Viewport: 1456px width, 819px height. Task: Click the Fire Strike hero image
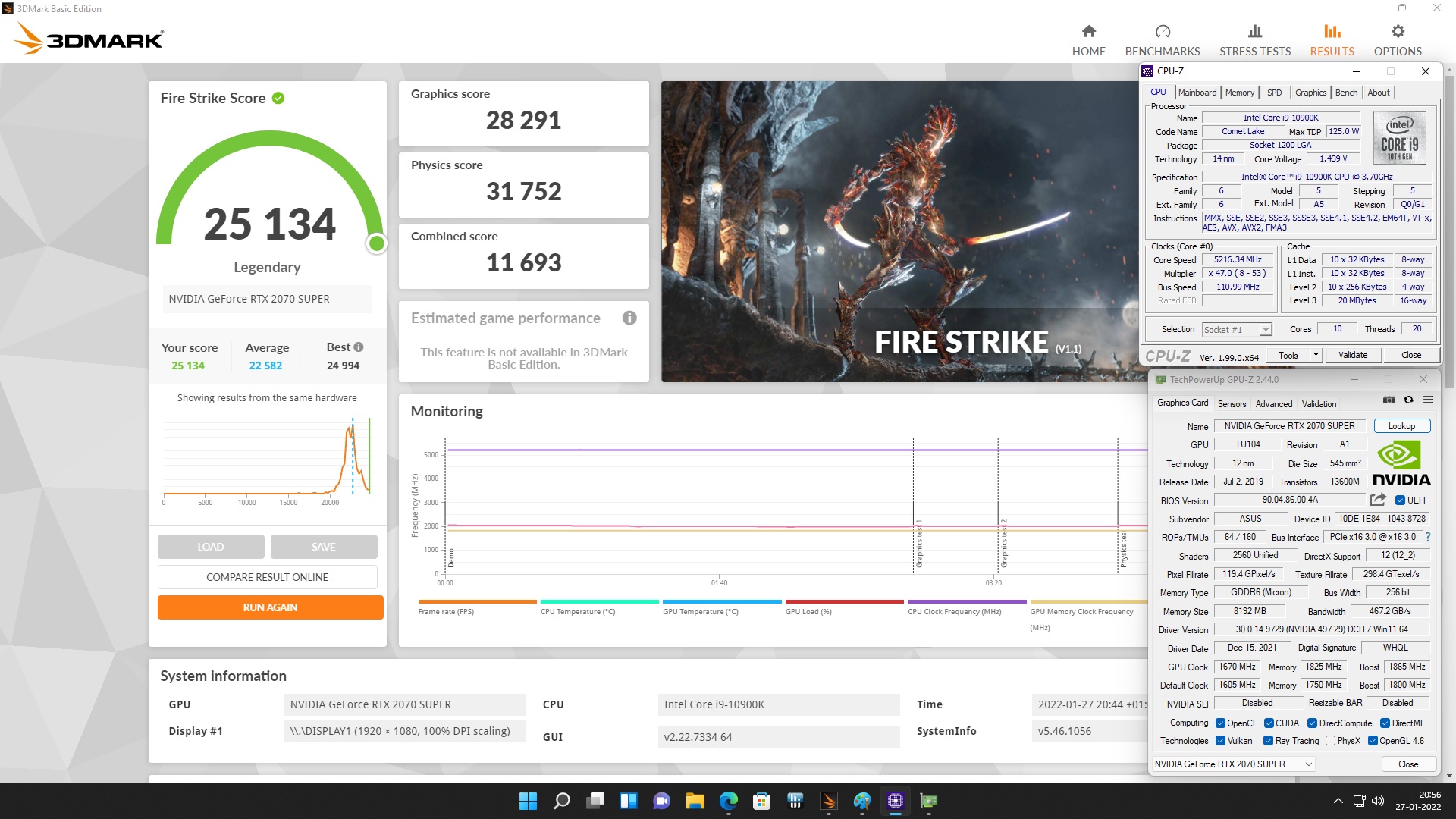click(901, 231)
